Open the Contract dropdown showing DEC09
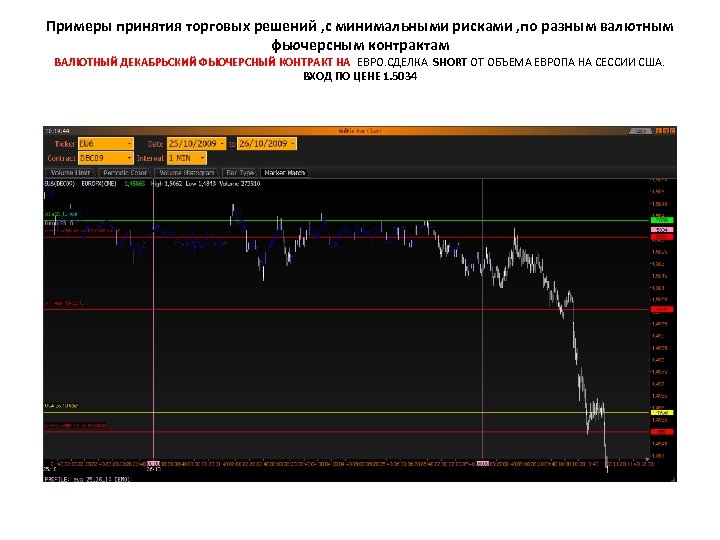Image resolution: width=720 pixels, height=540 pixels. 106,158
